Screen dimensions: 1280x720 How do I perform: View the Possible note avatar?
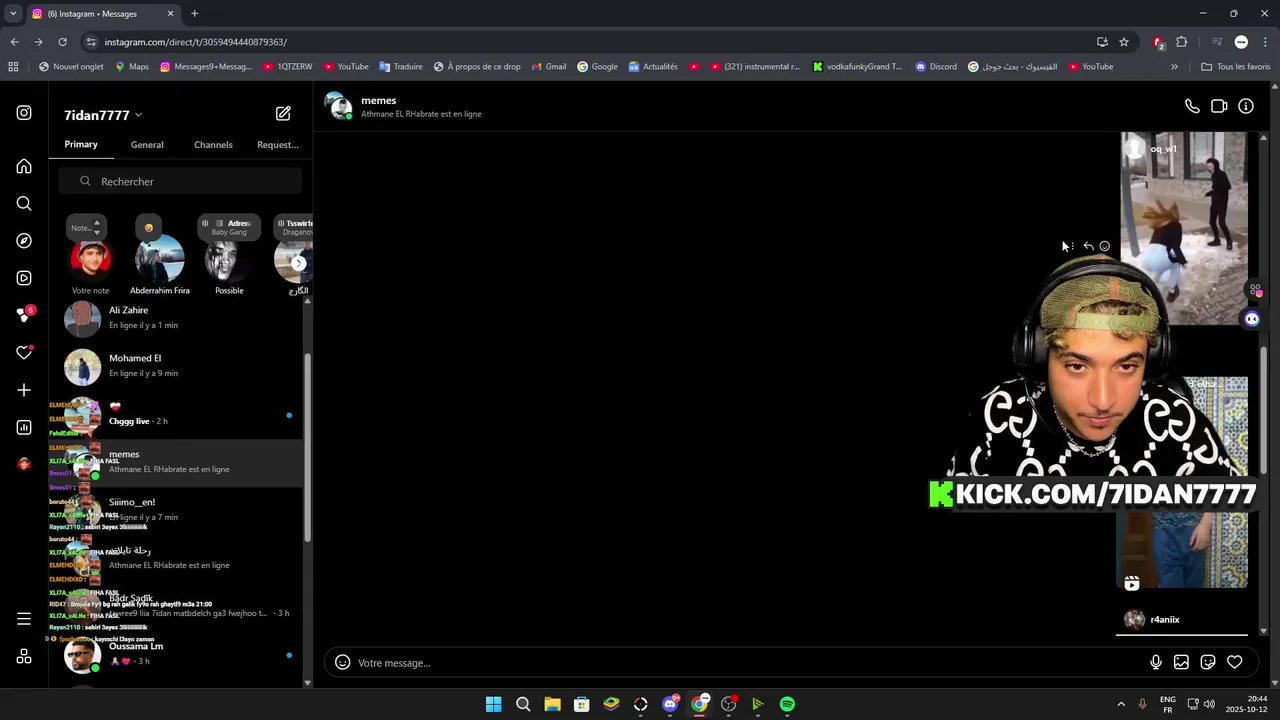229,259
